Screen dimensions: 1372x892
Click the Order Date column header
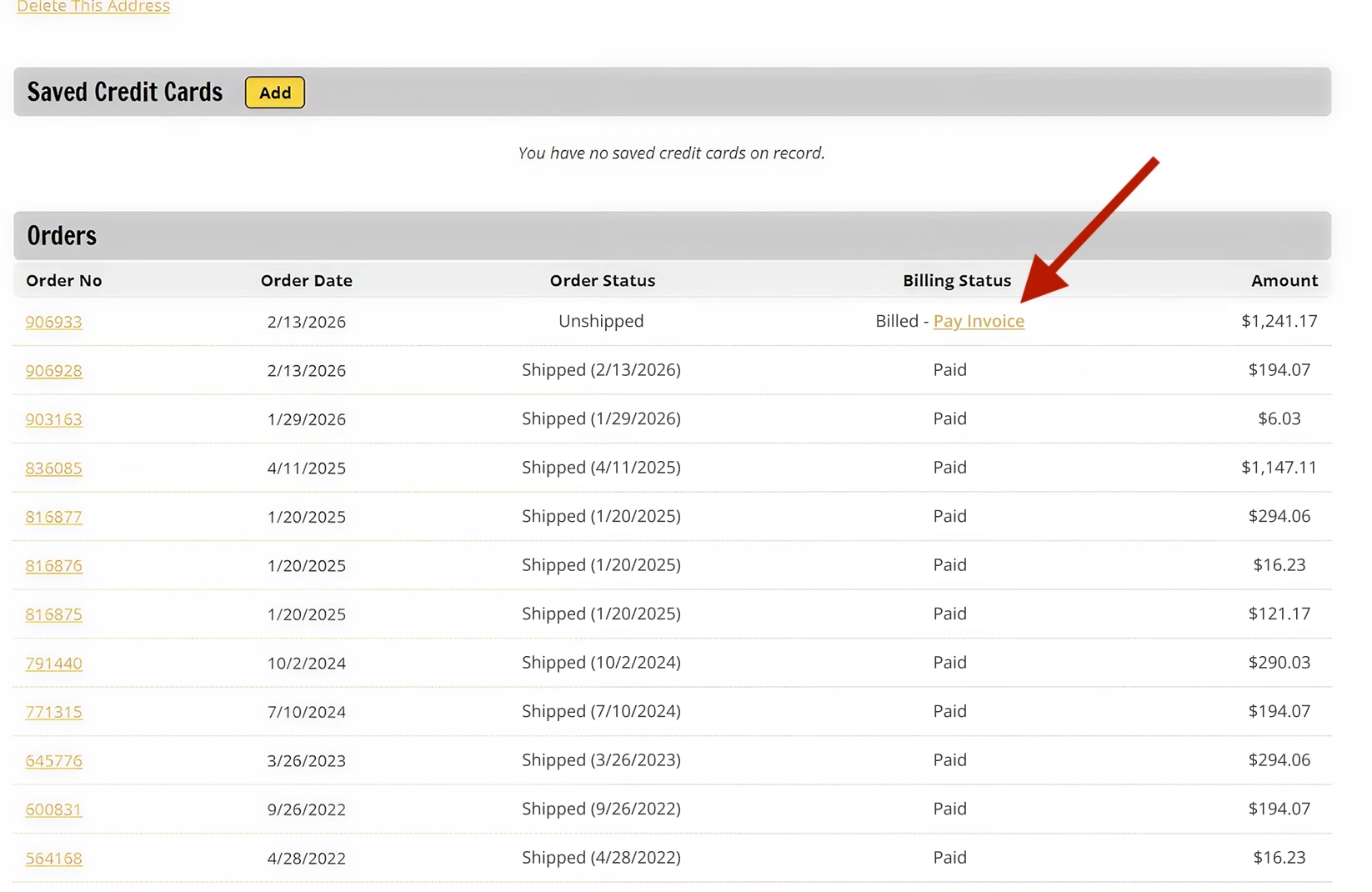(x=307, y=280)
